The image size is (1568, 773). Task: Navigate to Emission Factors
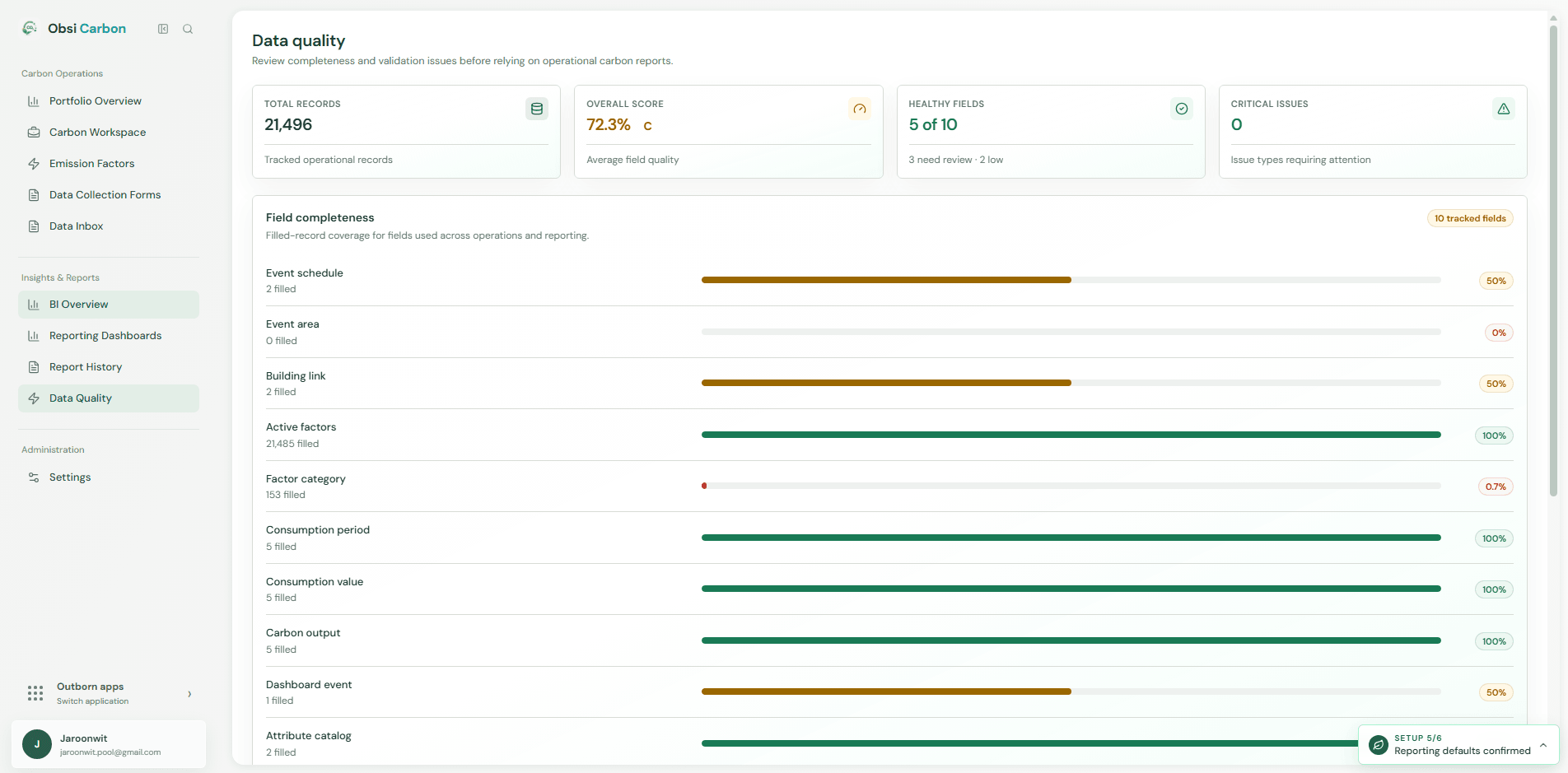tap(109, 164)
